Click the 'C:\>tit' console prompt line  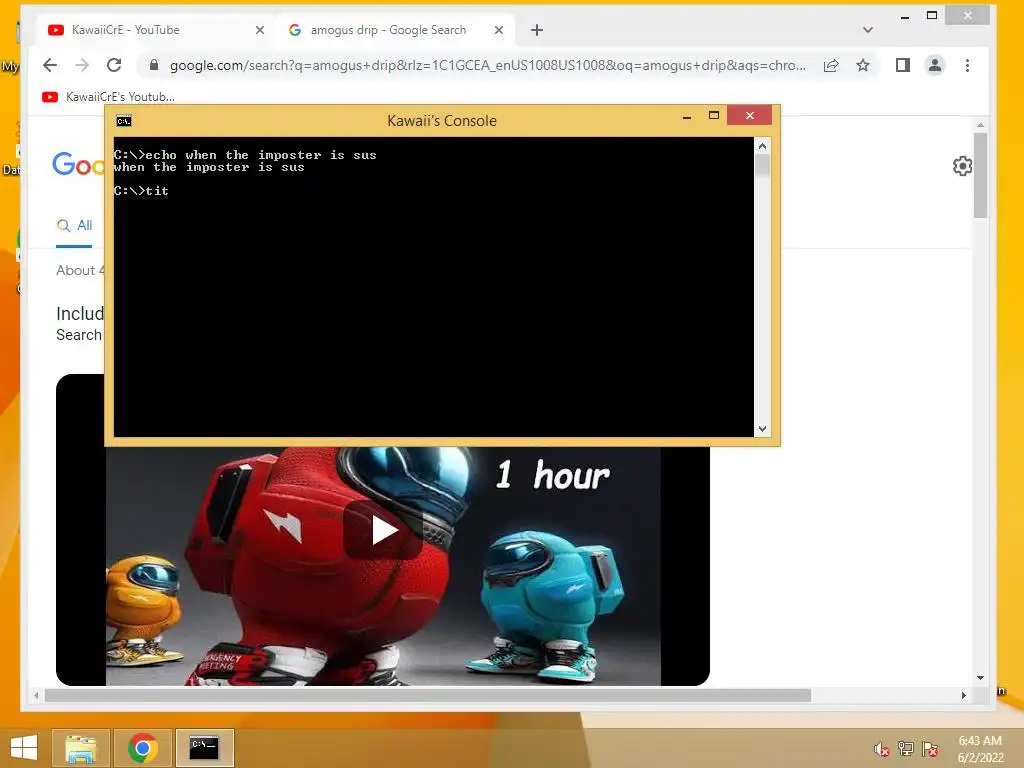click(x=141, y=191)
